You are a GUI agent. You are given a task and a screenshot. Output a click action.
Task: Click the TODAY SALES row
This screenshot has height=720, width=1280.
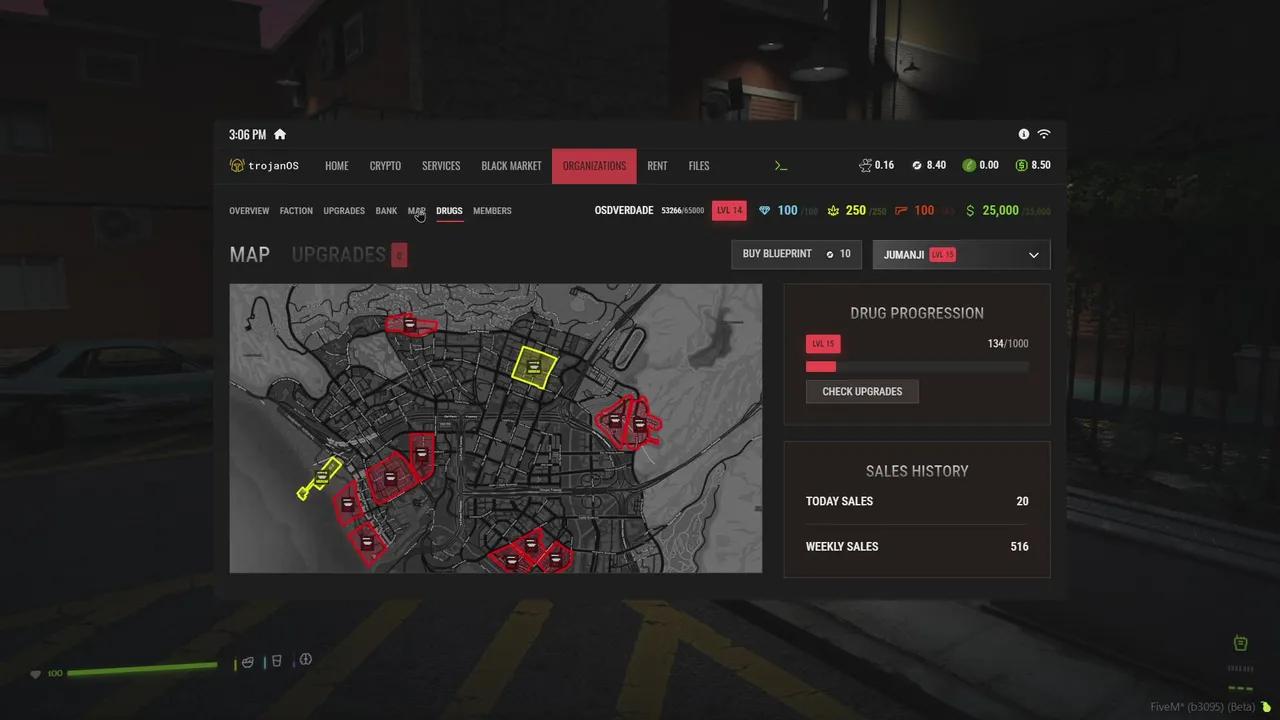tap(917, 501)
